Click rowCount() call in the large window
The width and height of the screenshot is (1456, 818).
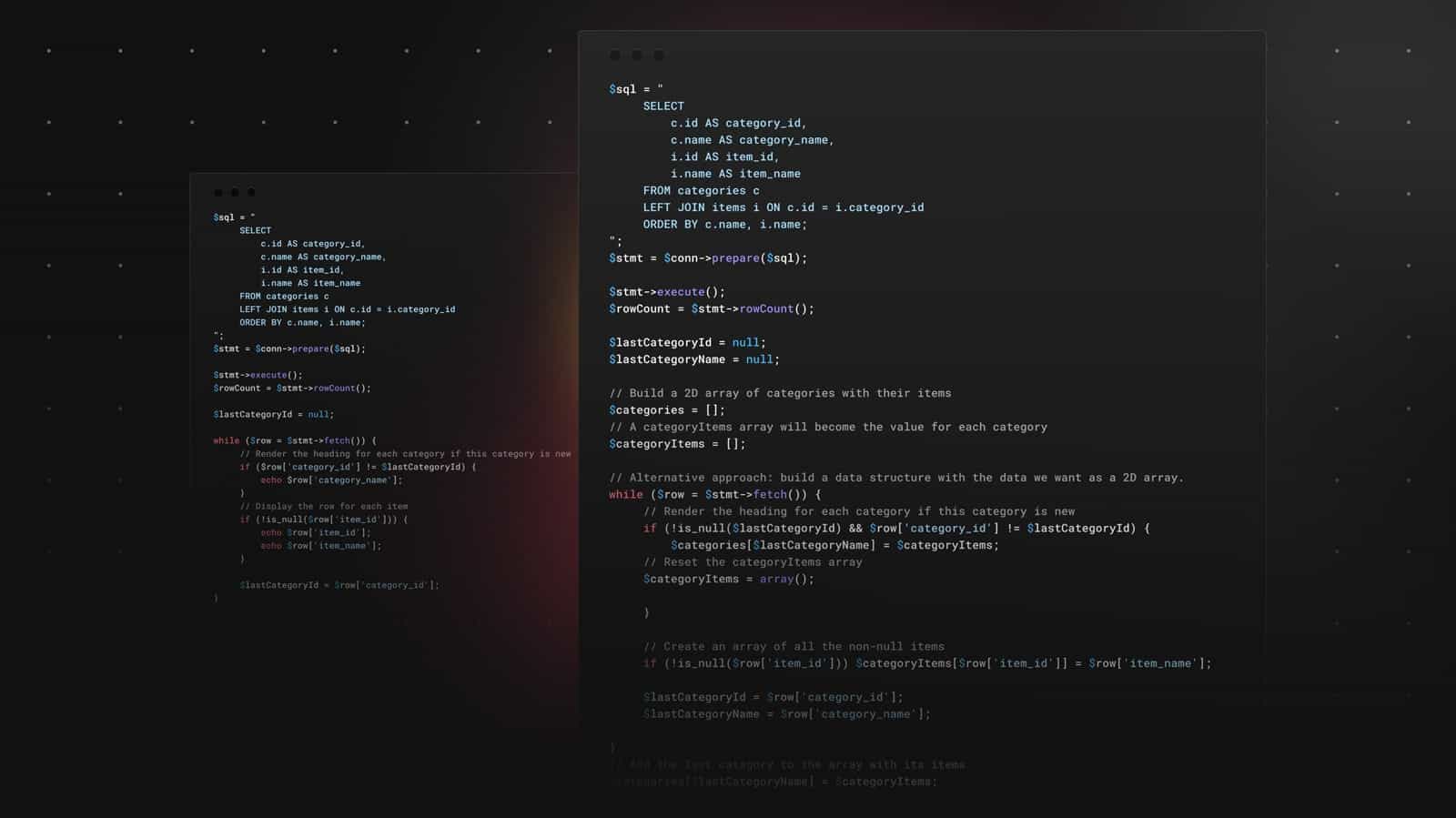coord(775,309)
